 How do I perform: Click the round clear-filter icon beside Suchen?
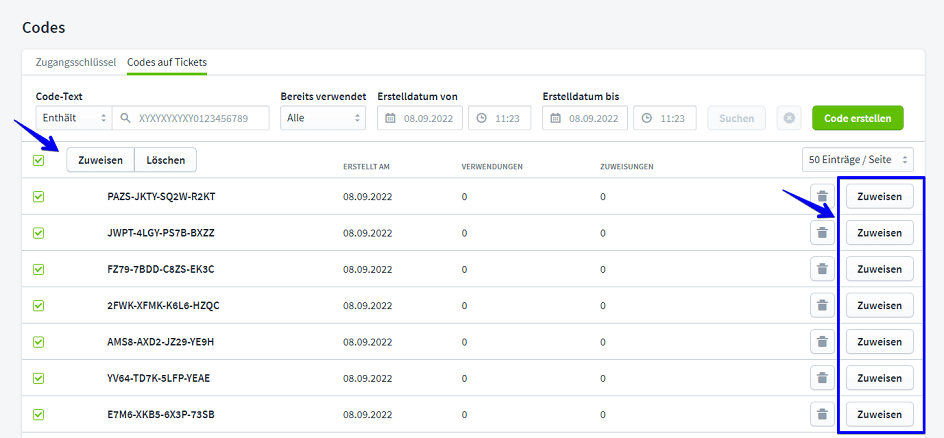(x=789, y=118)
